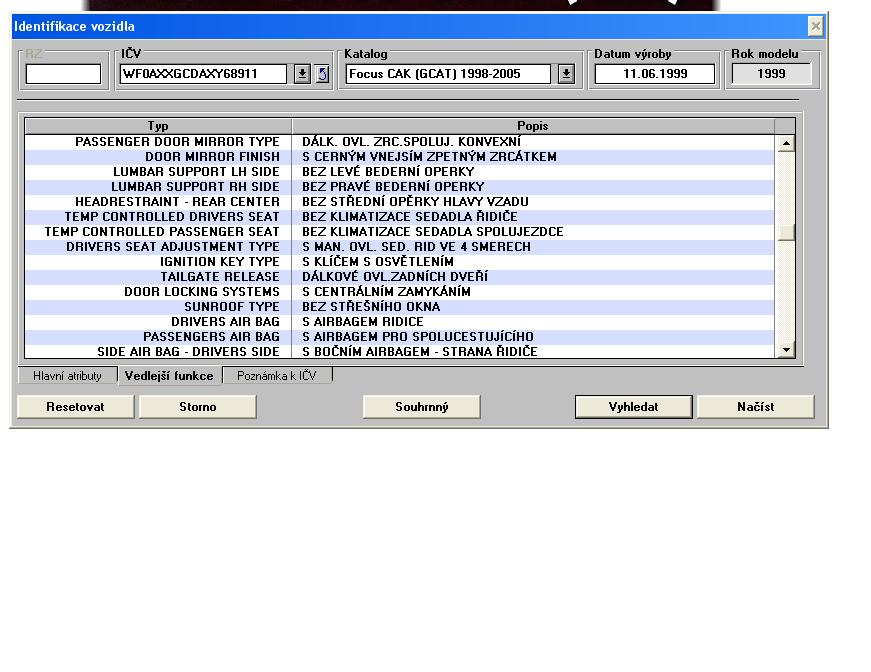871x672 pixels.
Task: Click the Popis column header
Action: point(532,126)
